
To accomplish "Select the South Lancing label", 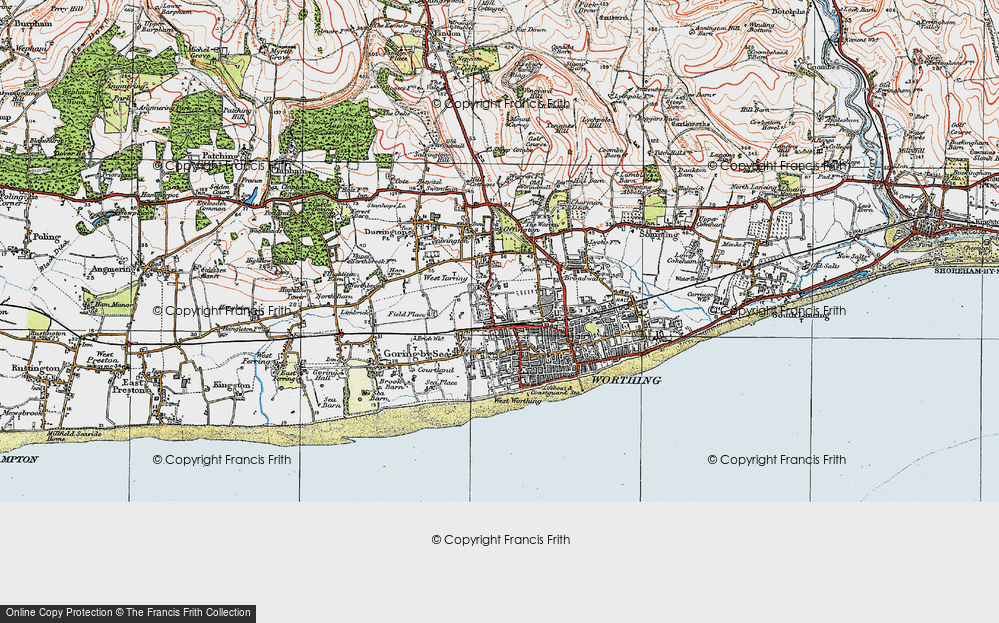I will point(800,315).
